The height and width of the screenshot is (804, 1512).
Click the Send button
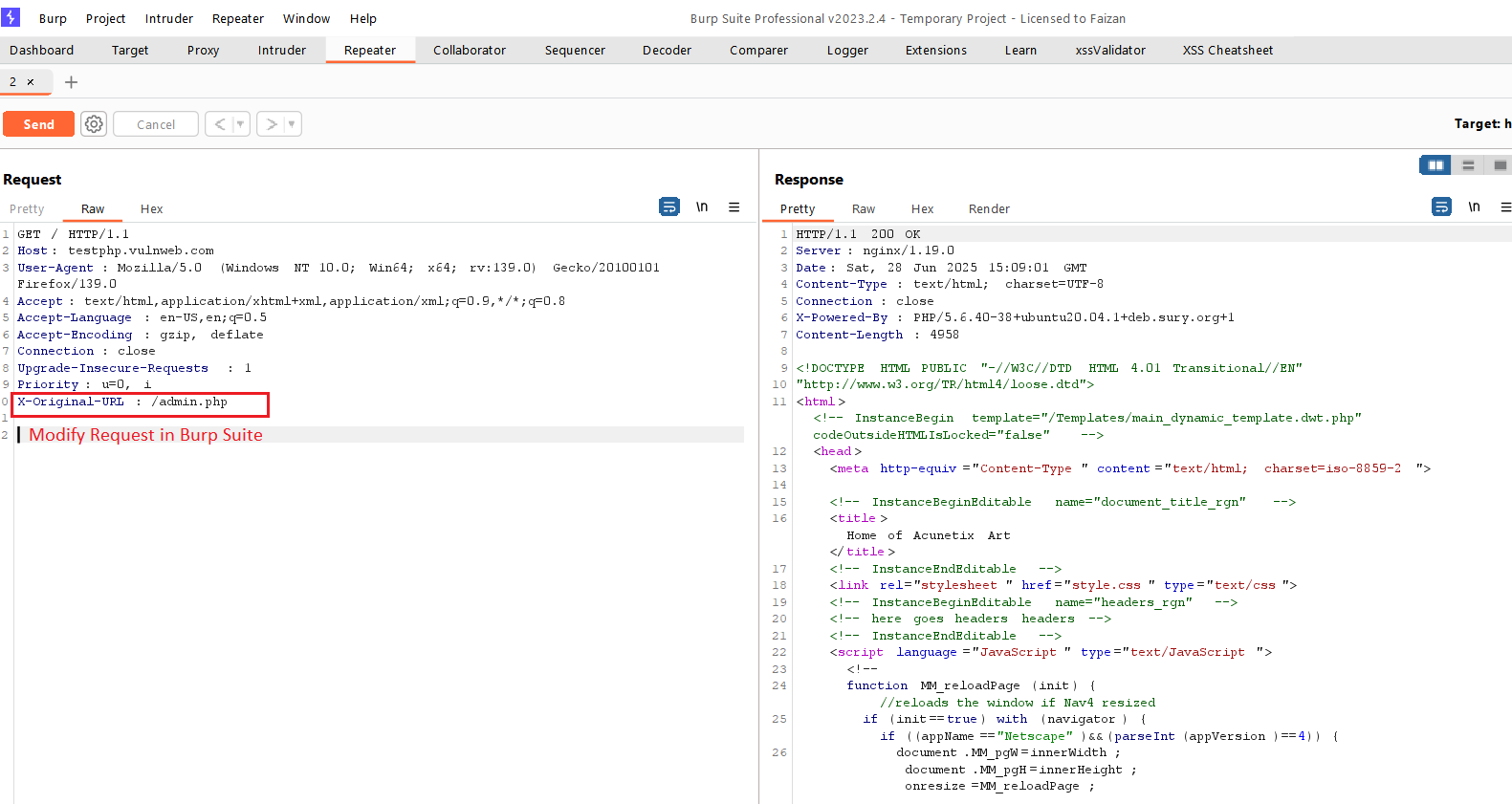(x=38, y=124)
